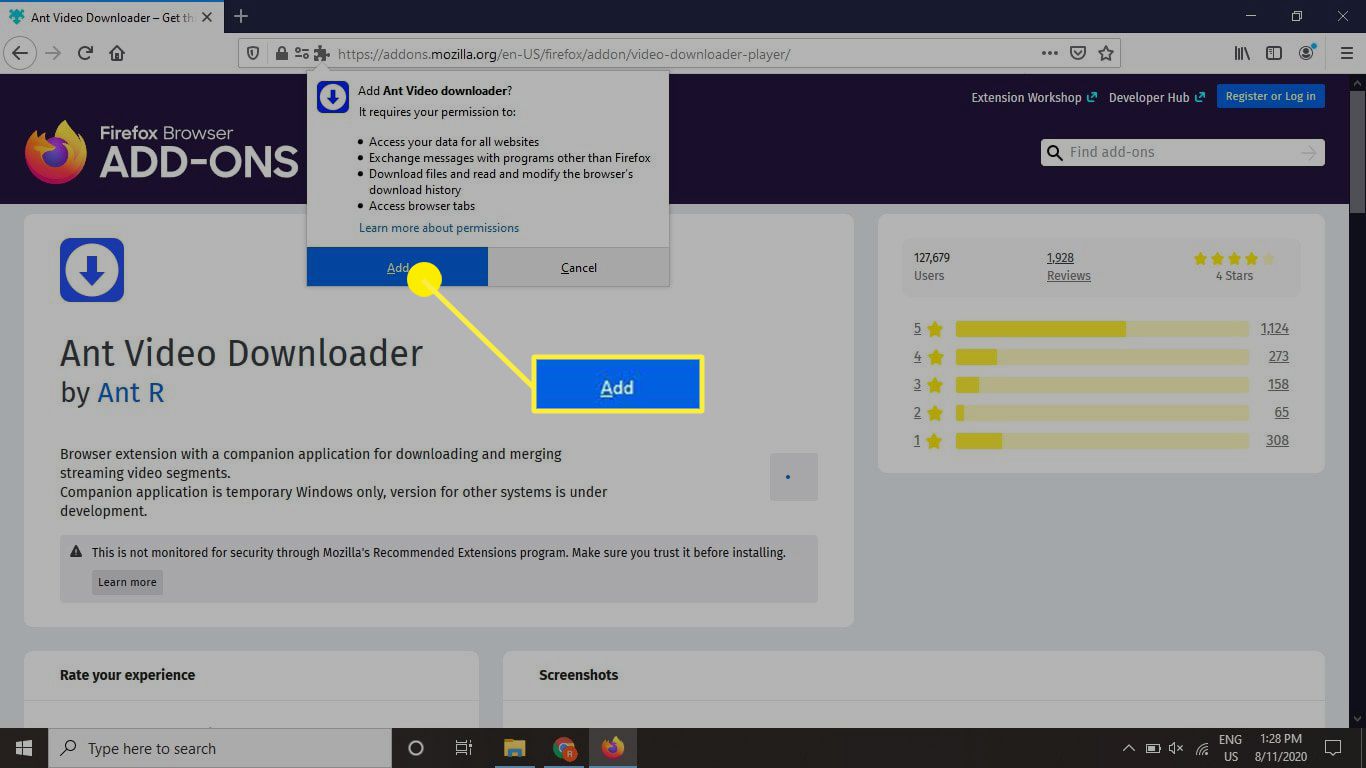Screen dimensions: 1366x768
Task: Save page to Pocket
Action: [1078, 53]
